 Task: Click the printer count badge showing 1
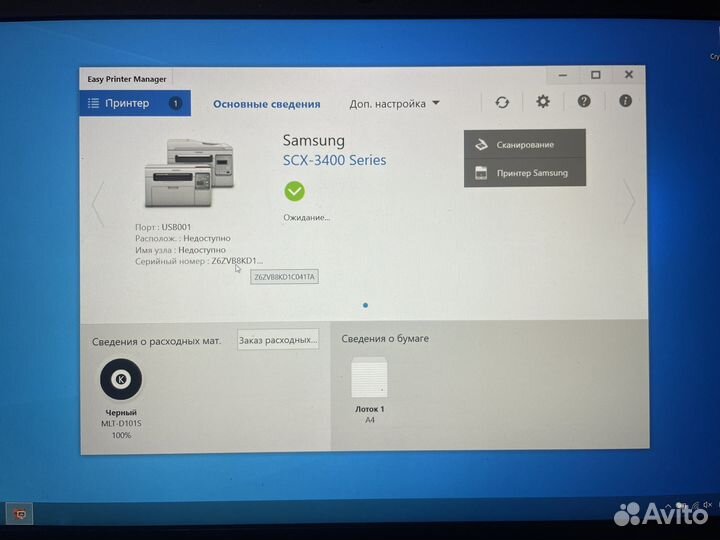click(x=175, y=103)
